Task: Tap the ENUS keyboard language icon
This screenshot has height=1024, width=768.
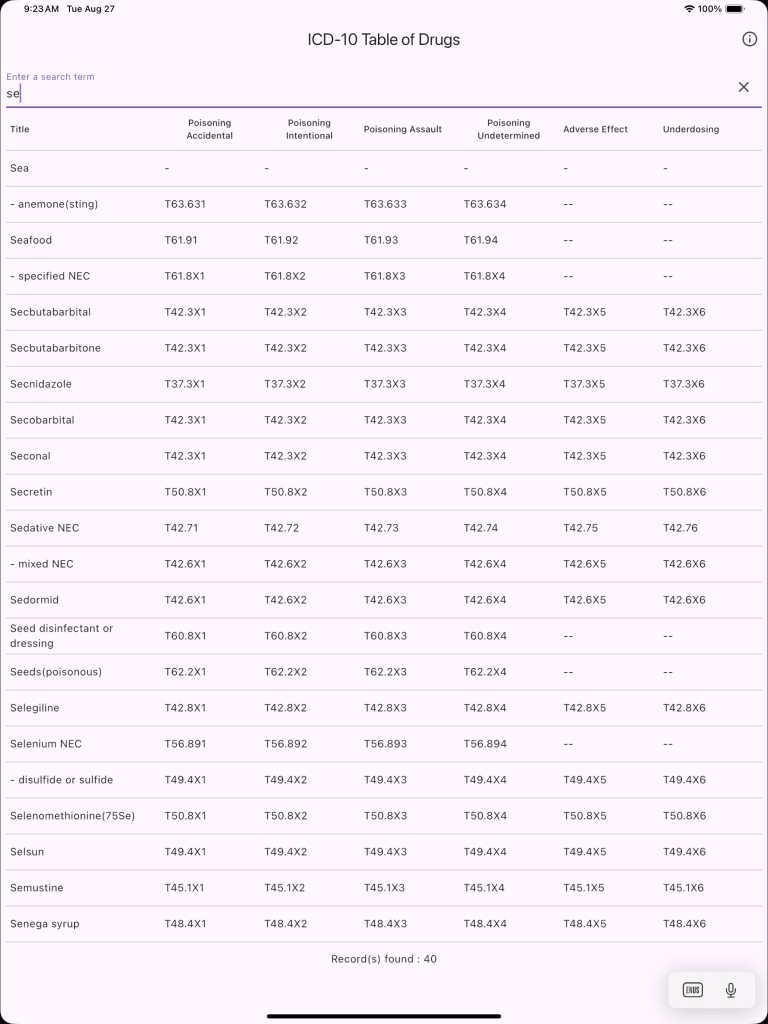Action: pyautogui.click(x=692, y=990)
